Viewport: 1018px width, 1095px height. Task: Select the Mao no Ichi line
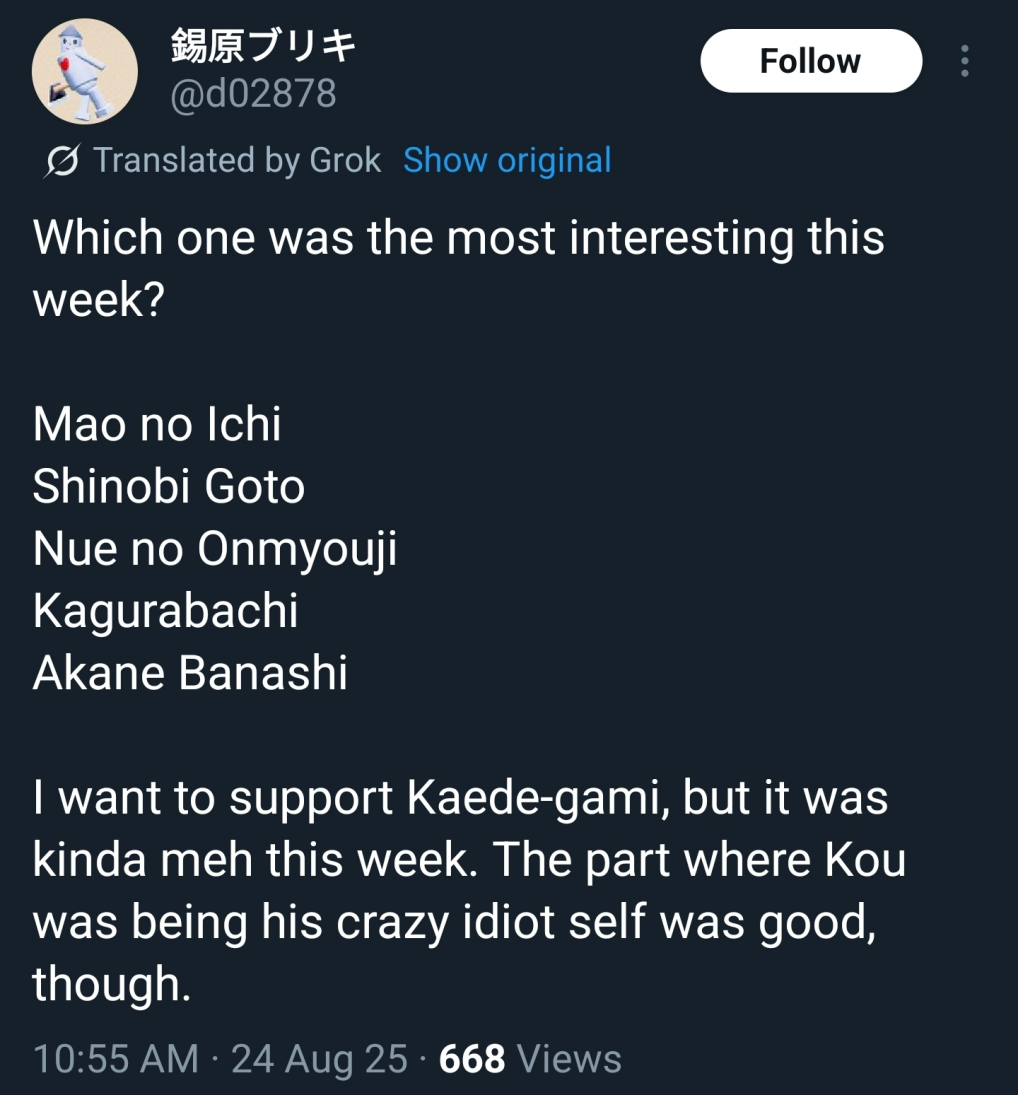(157, 424)
